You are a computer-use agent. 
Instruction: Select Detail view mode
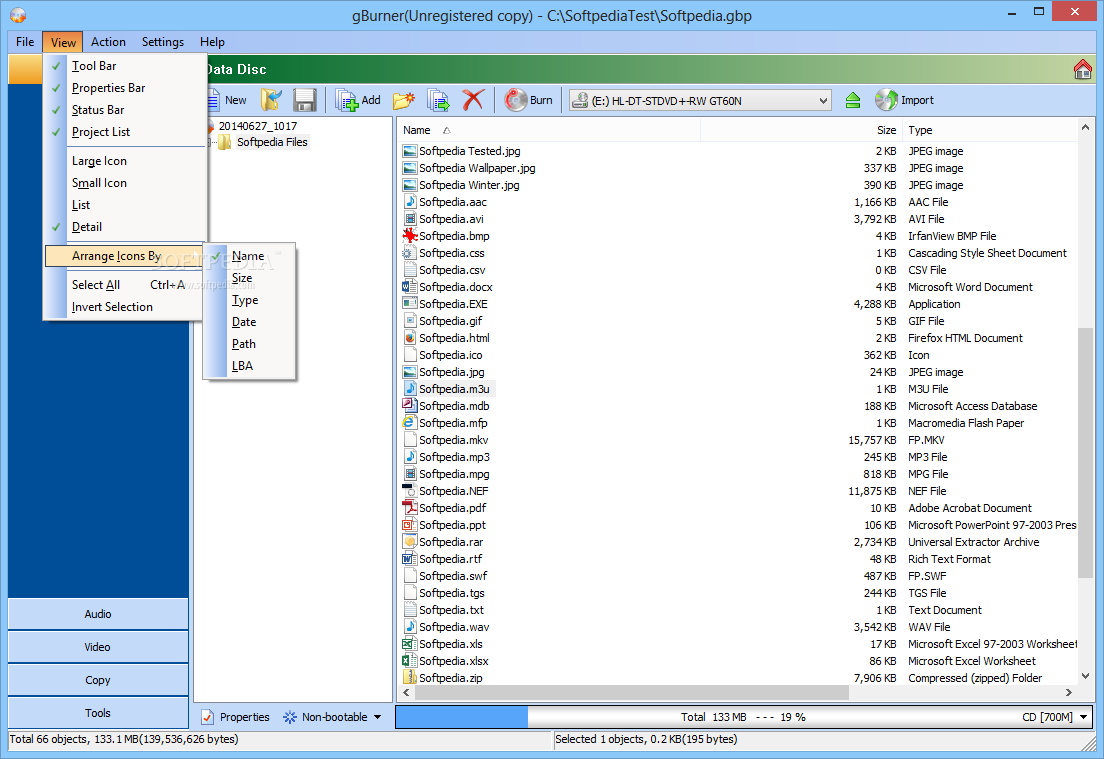(125, 227)
